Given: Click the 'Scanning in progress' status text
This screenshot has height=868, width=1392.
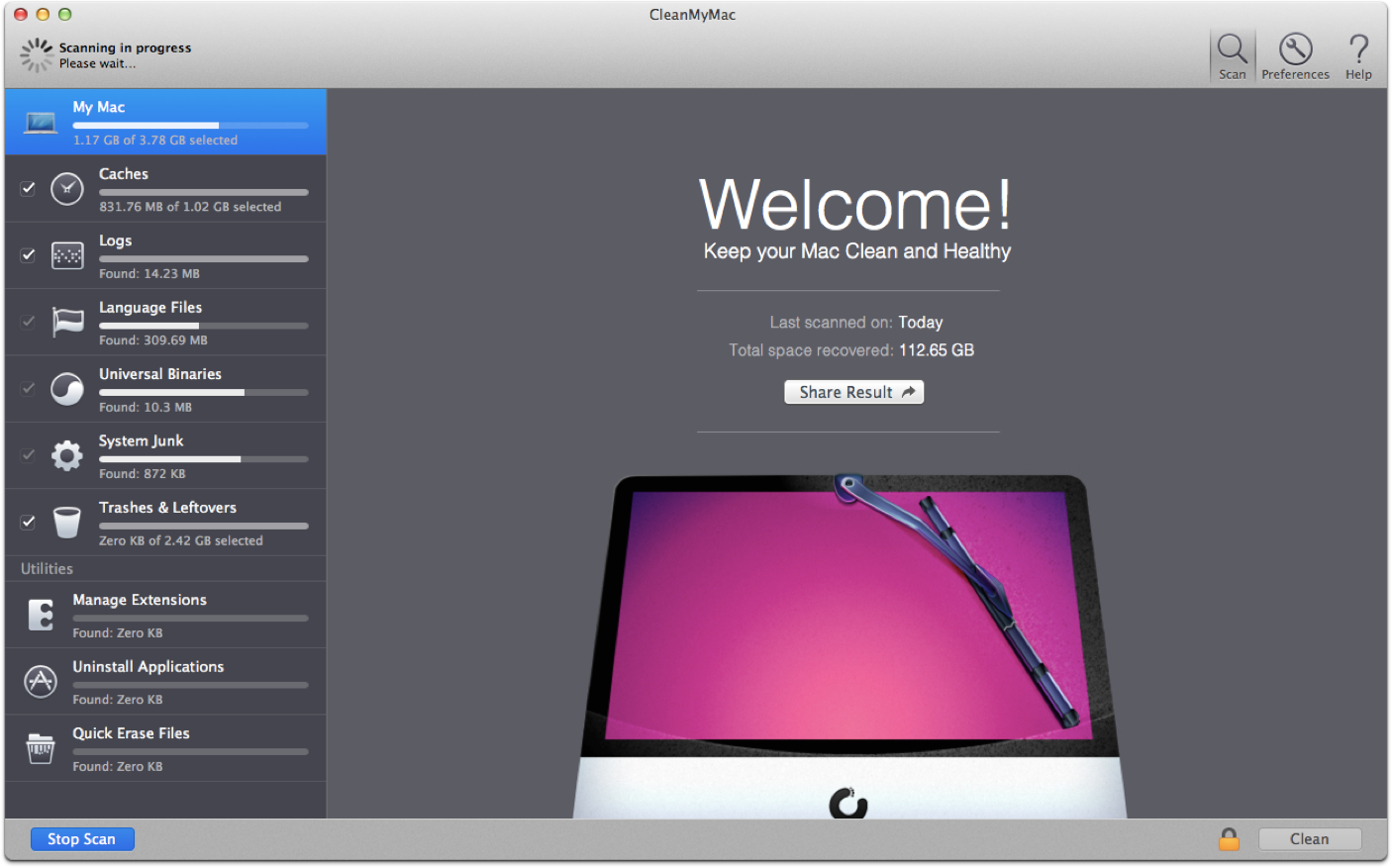Looking at the screenshot, I should tap(125, 48).
